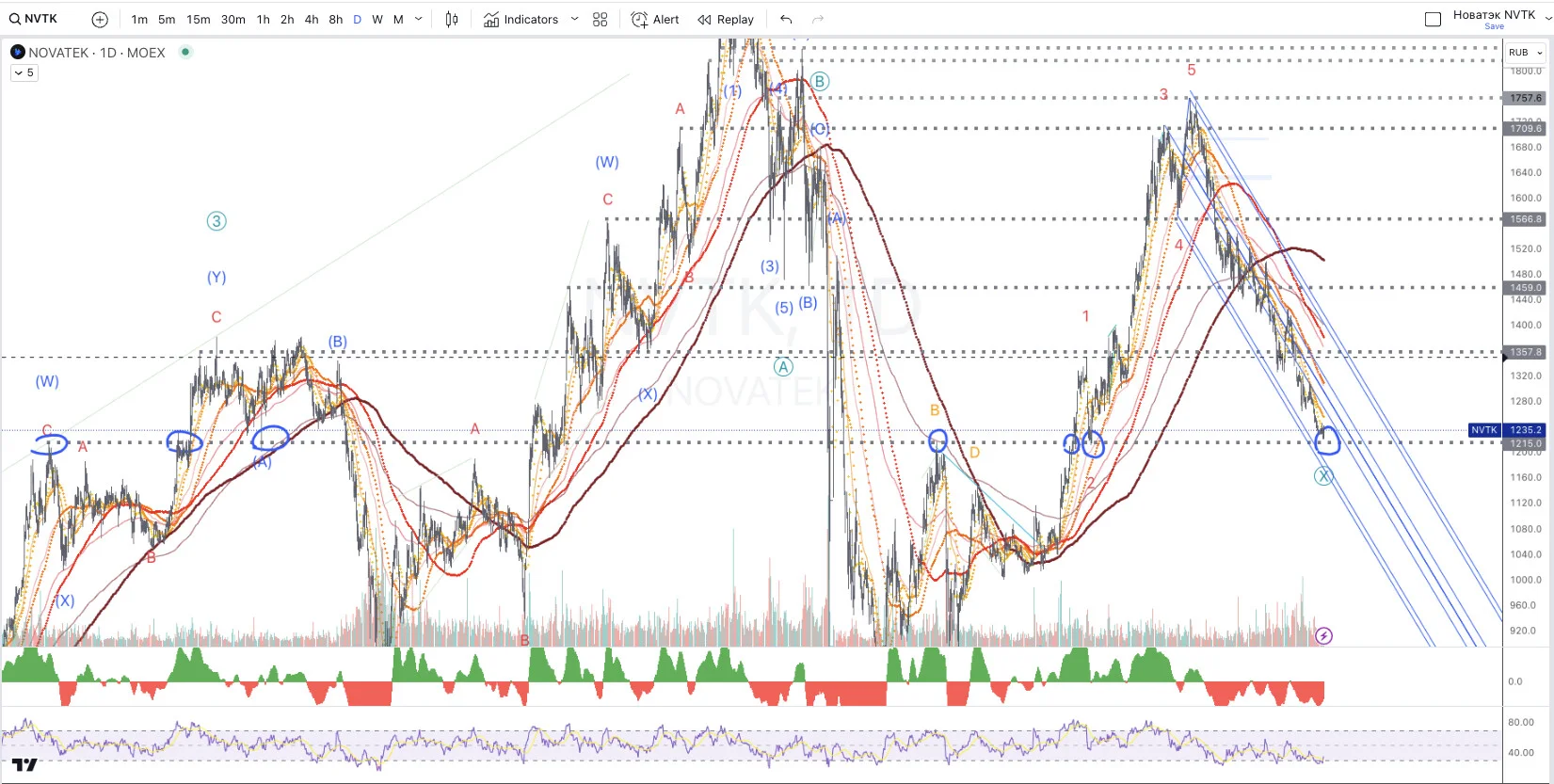Set chart interval to 8h
The height and width of the screenshot is (784, 1554).
336,19
